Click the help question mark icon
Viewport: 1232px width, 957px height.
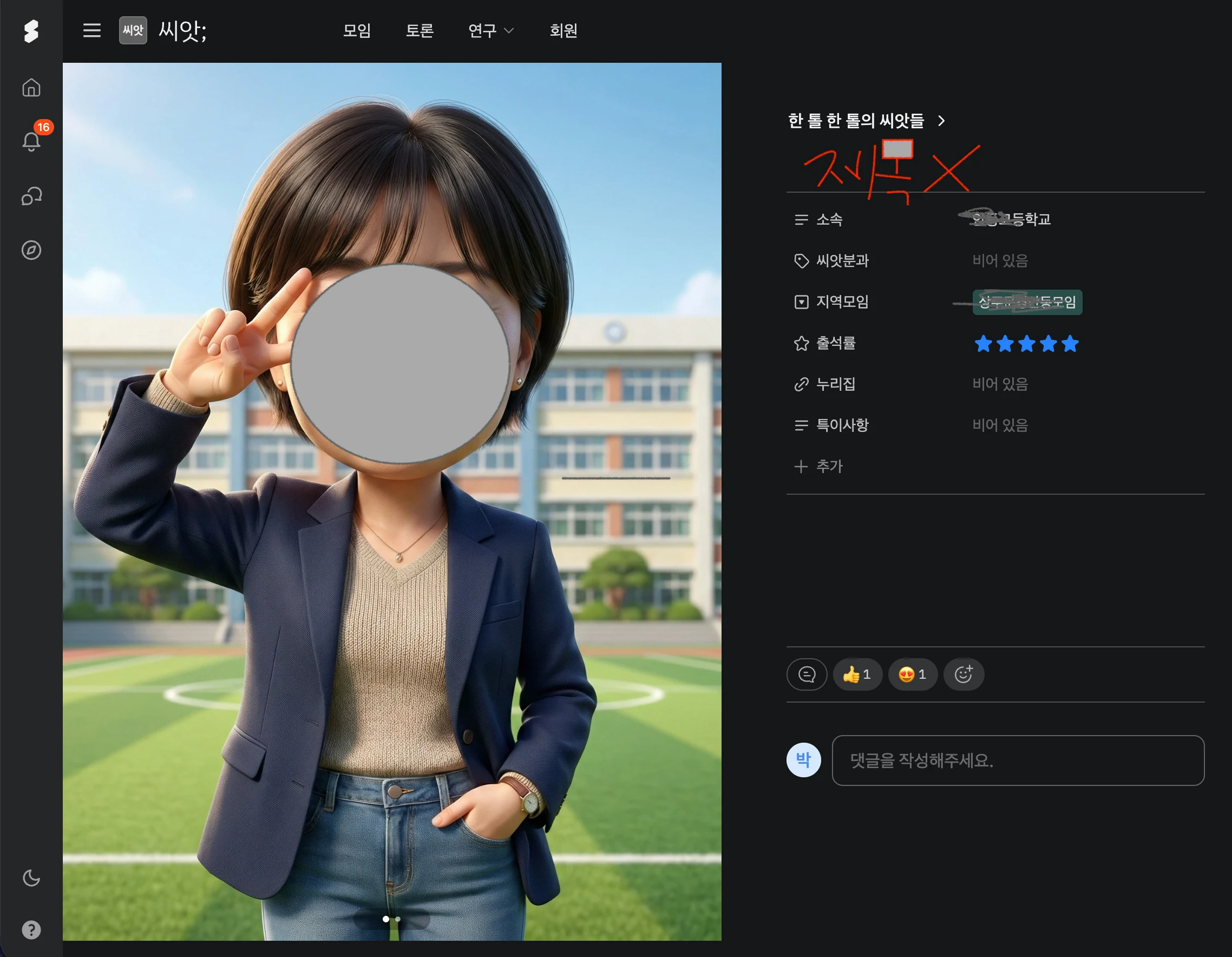coord(31,929)
